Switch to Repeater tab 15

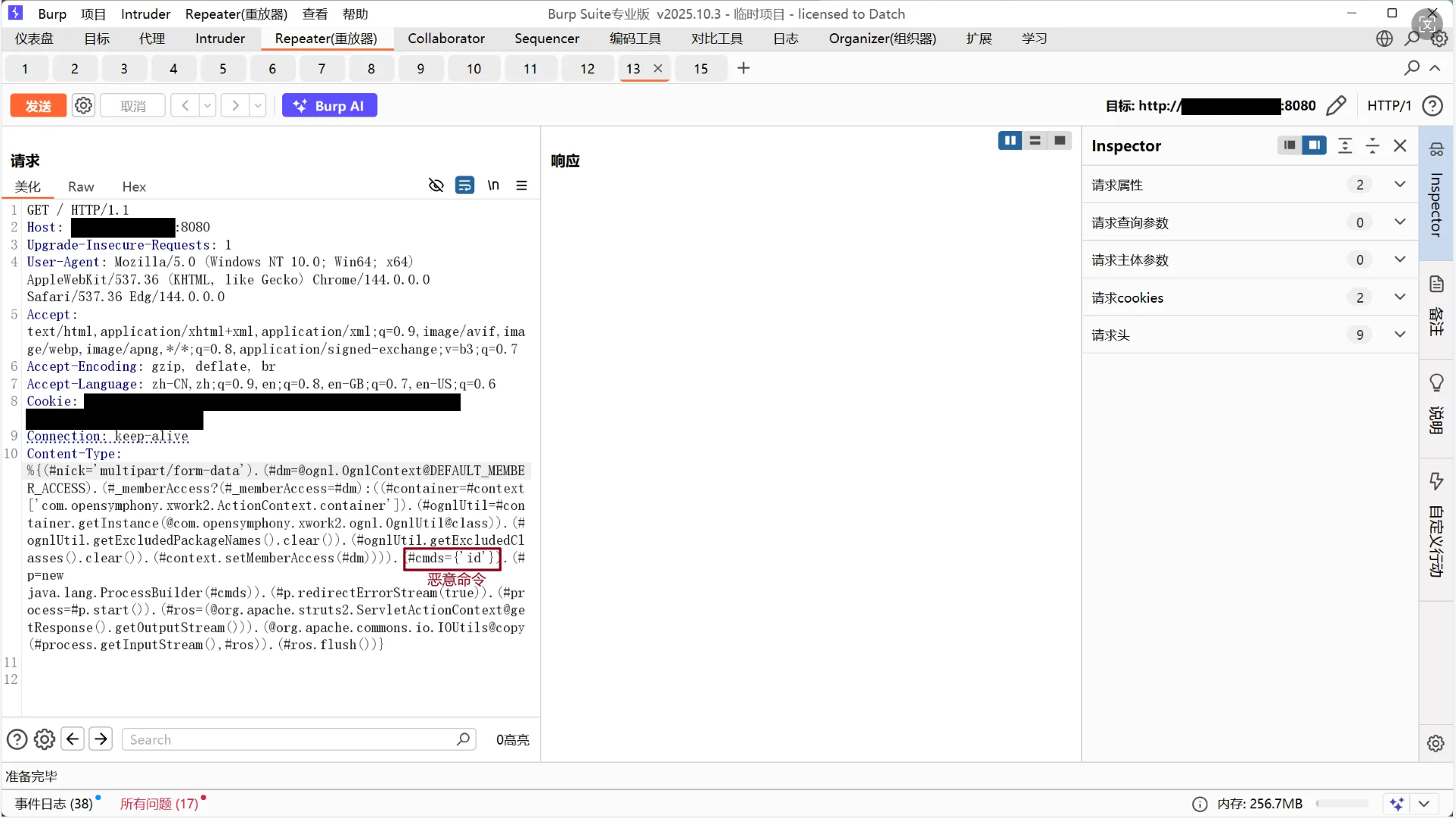700,69
